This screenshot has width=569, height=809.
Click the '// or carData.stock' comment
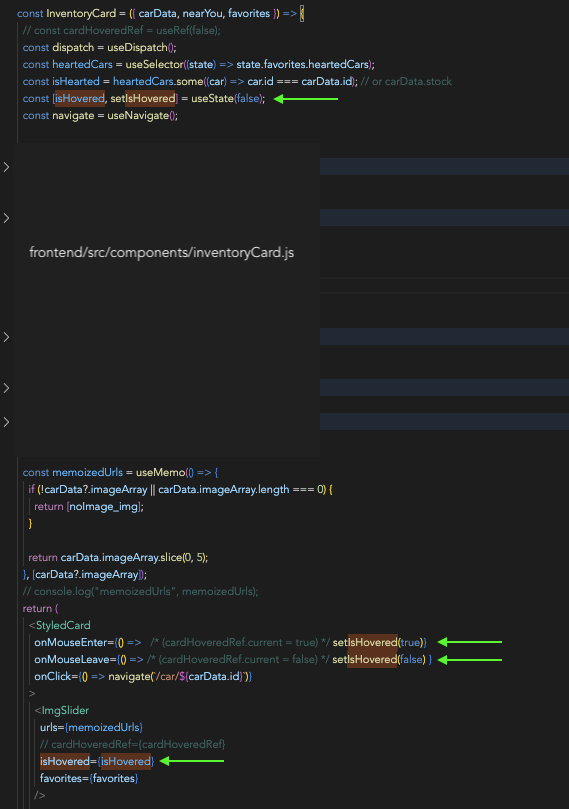point(406,82)
